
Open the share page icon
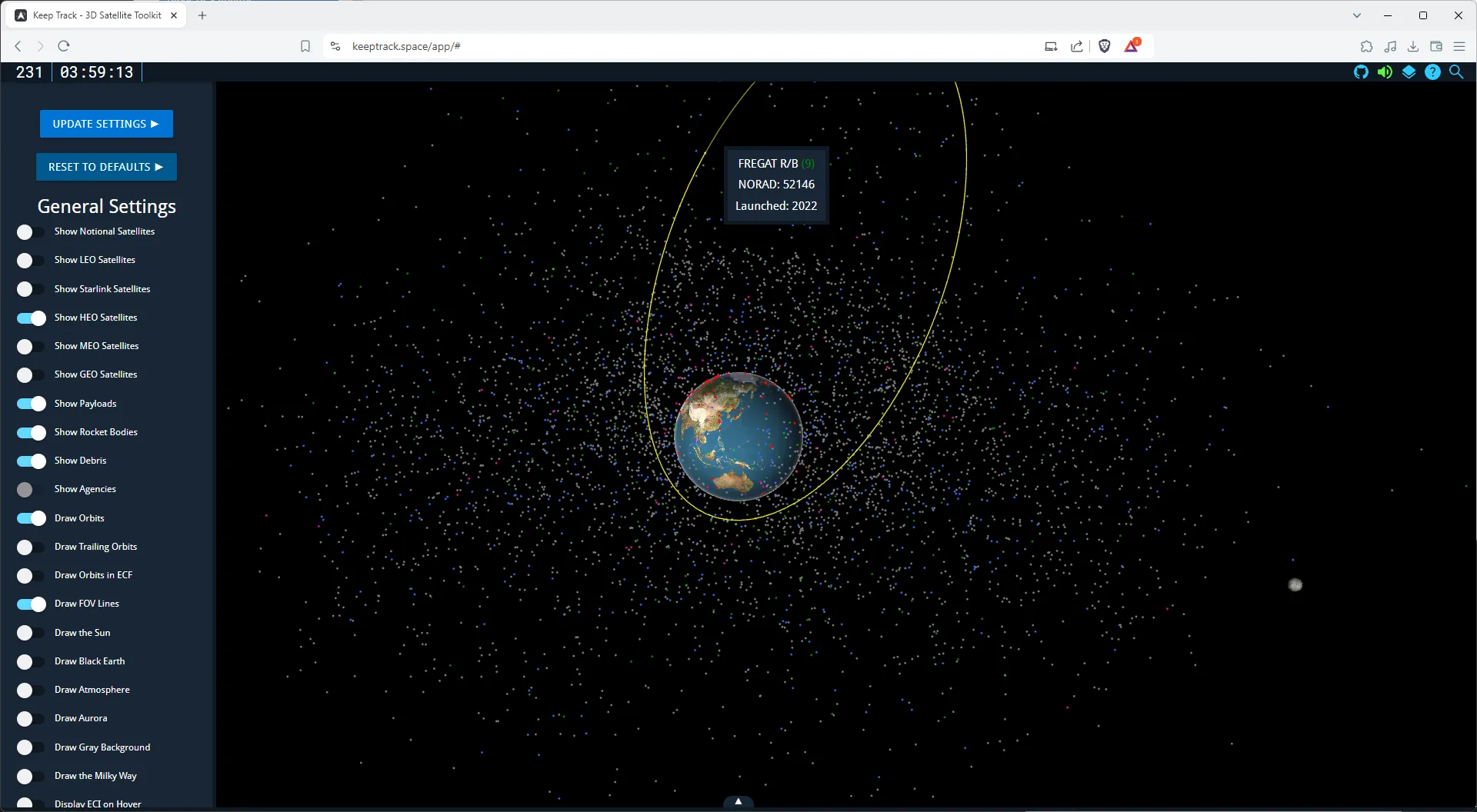(x=1076, y=46)
